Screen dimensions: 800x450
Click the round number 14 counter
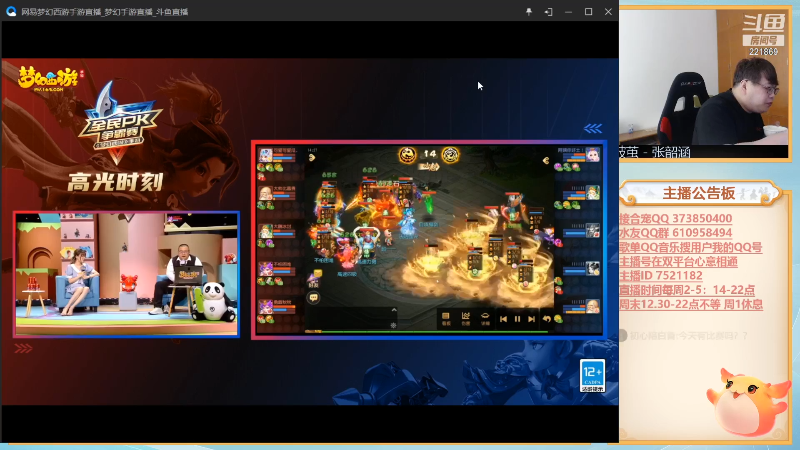pos(430,154)
